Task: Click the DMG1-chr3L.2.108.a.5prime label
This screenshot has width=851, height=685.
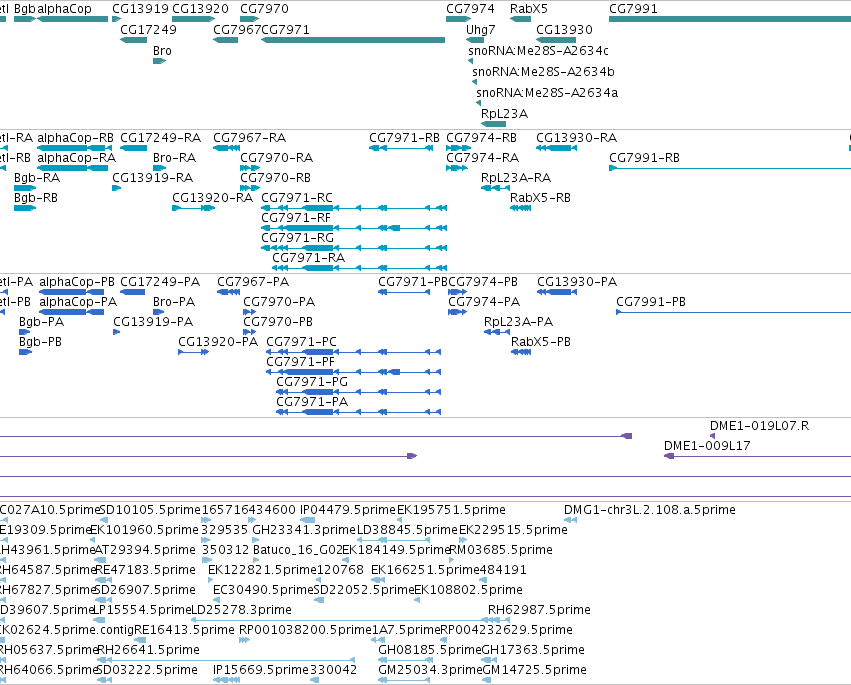Action: tap(650, 510)
